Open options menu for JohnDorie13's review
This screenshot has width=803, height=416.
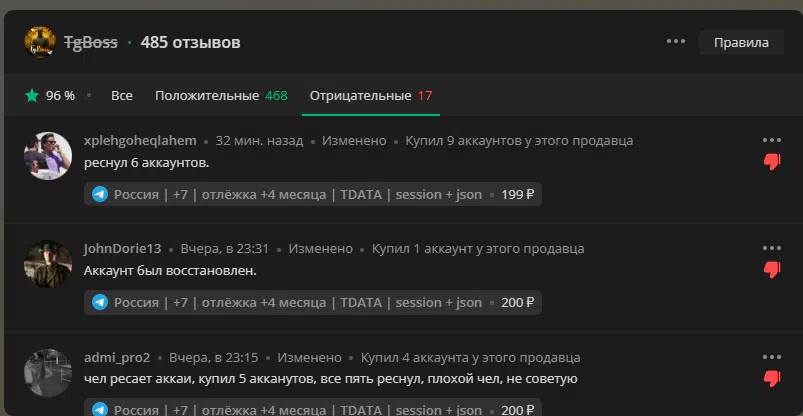point(772,248)
